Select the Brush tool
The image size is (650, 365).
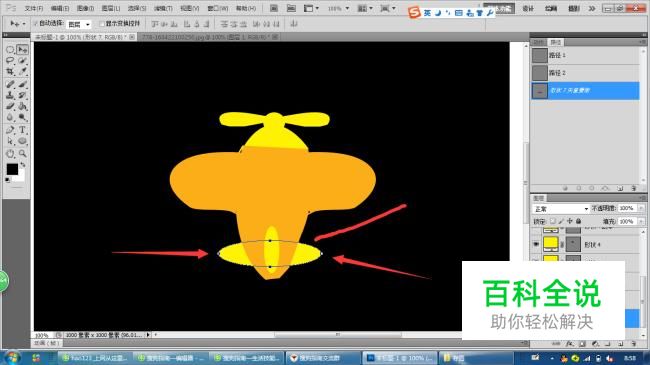tap(22, 84)
